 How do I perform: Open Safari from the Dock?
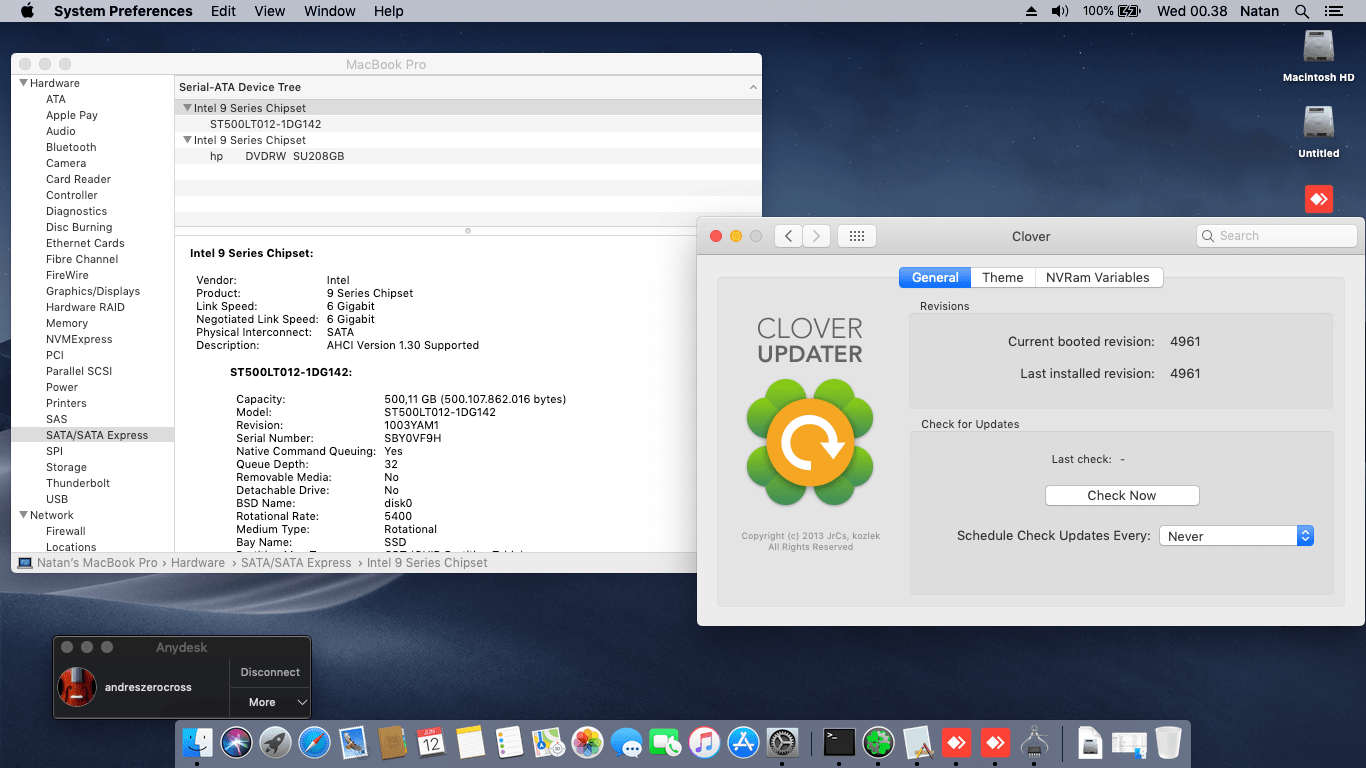point(314,742)
